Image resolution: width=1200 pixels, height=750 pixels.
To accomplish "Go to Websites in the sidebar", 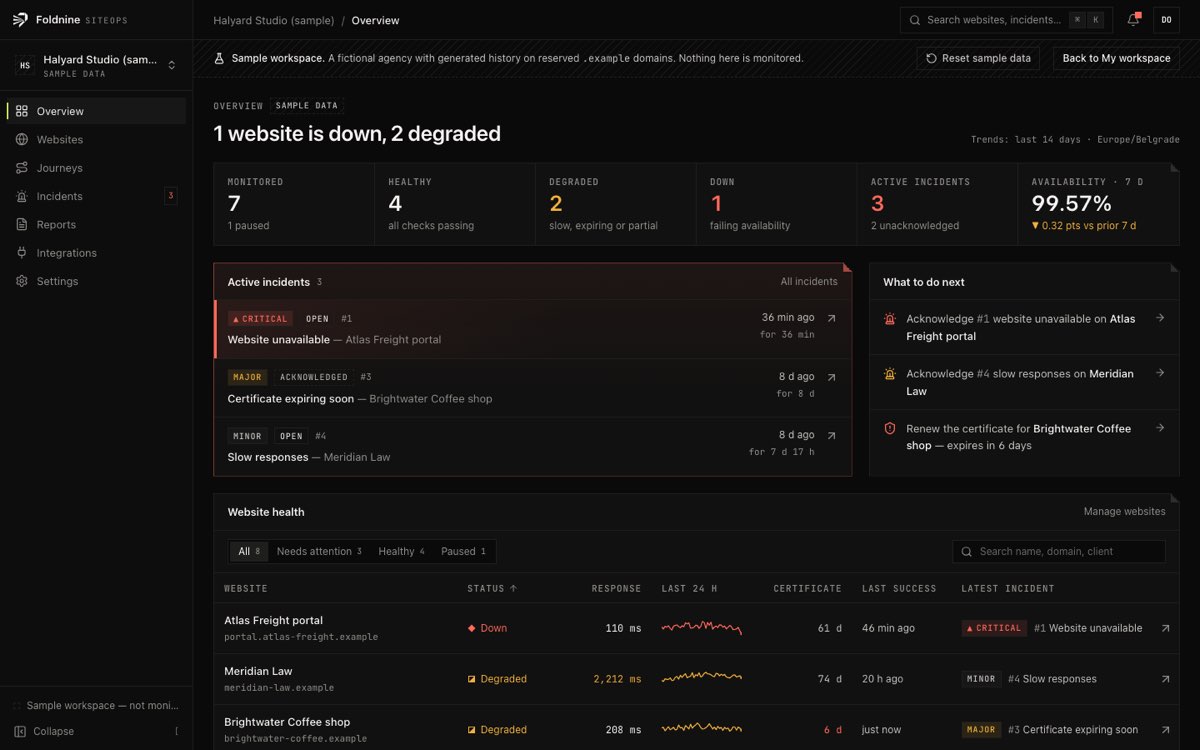I will pyautogui.click(x=96, y=140).
